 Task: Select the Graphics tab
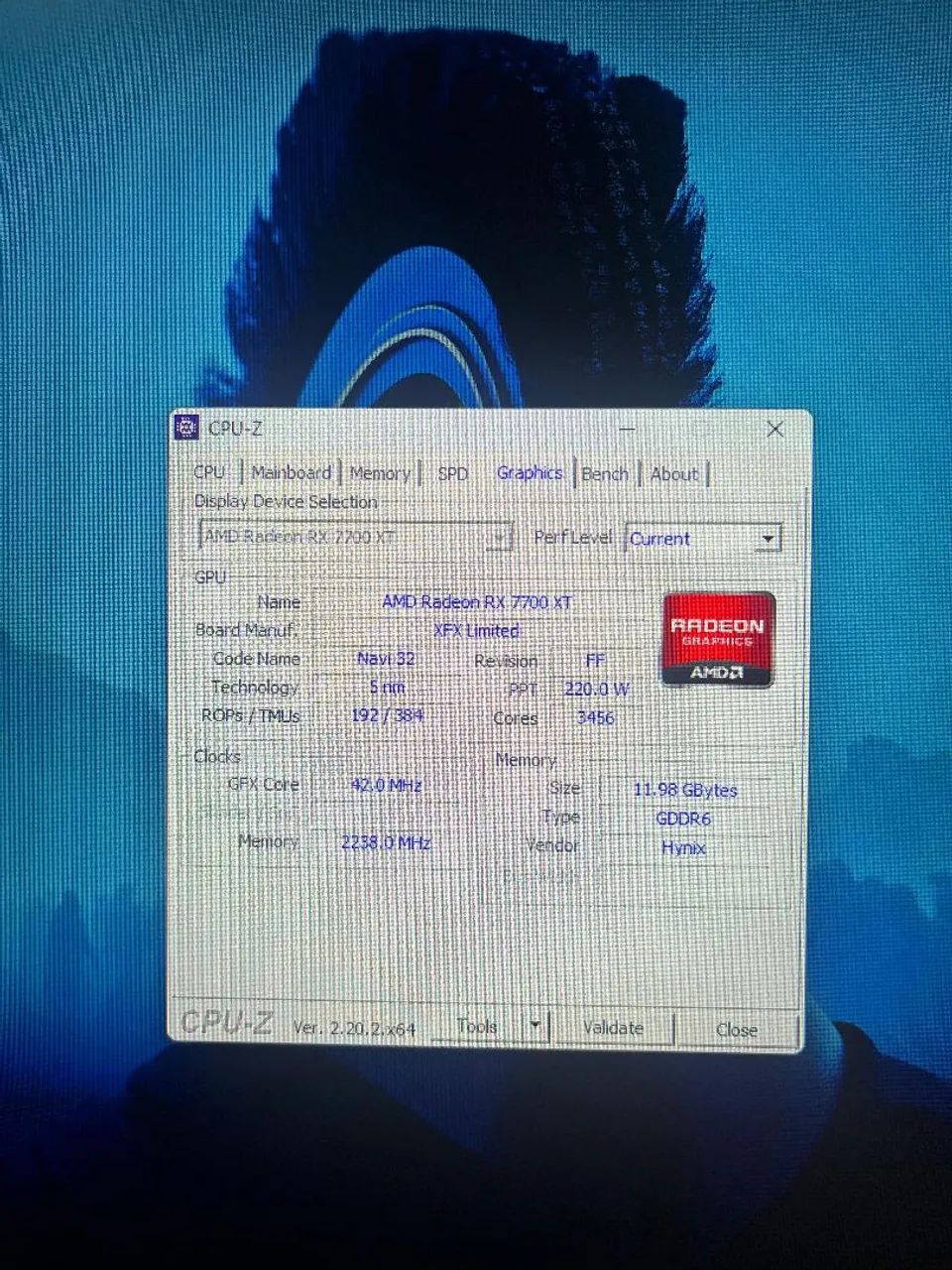coord(530,473)
